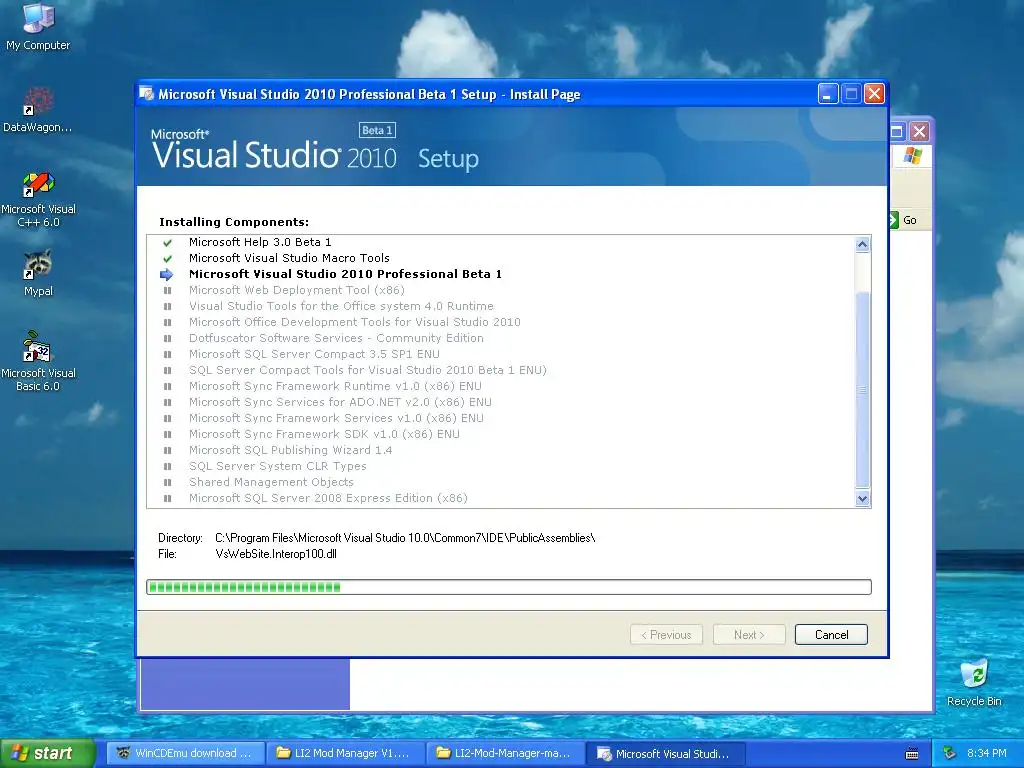This screenshot has width=1024, height=768.
Task: Select Microsoft SQL Server 2008 Express Edition row
Action: pos(328,498)
